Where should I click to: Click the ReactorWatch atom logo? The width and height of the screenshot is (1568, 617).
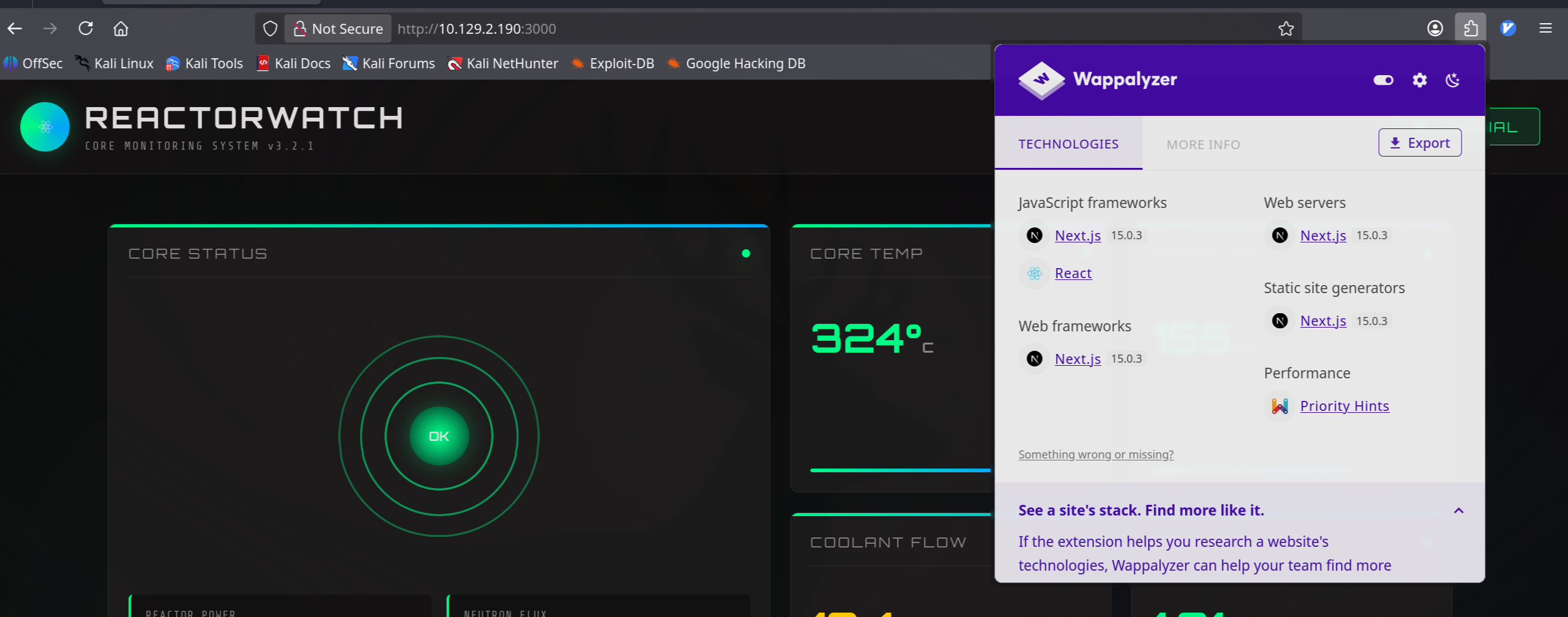coord(45,127)
